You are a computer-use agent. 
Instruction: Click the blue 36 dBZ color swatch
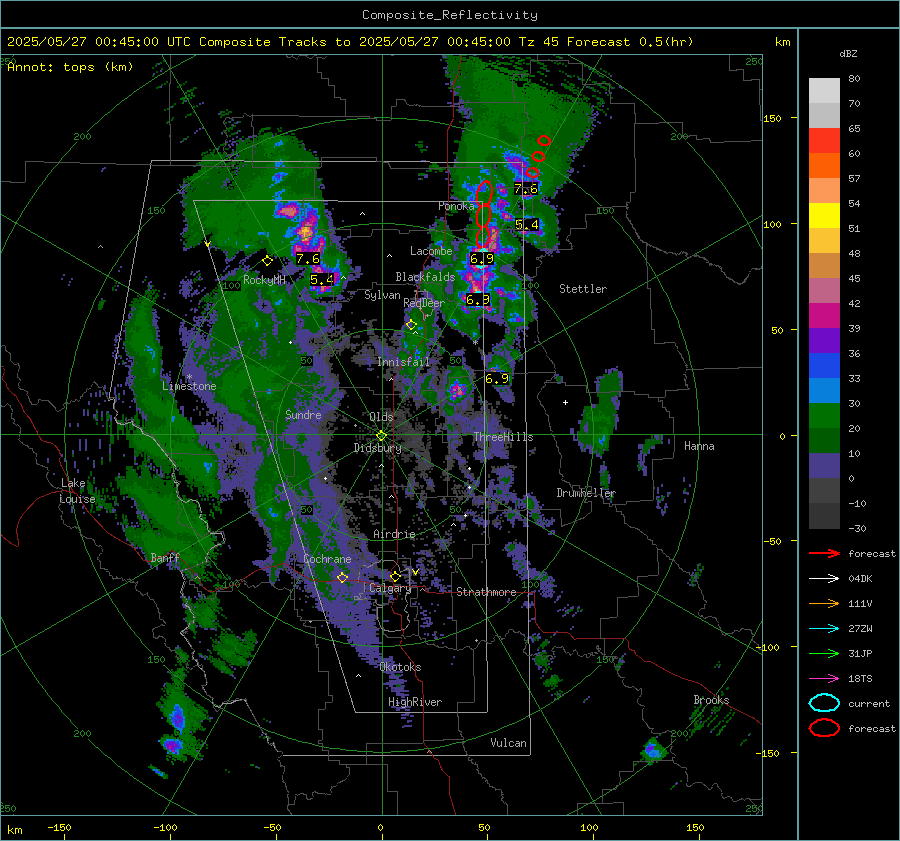coord(824,366)
